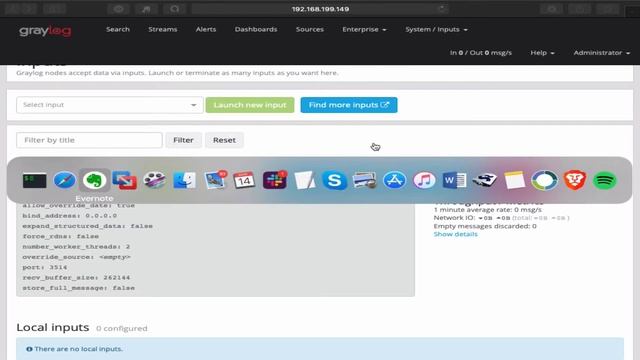
Task: Open the remote desktop screens app icon
Action: click(x=124, y=180)
